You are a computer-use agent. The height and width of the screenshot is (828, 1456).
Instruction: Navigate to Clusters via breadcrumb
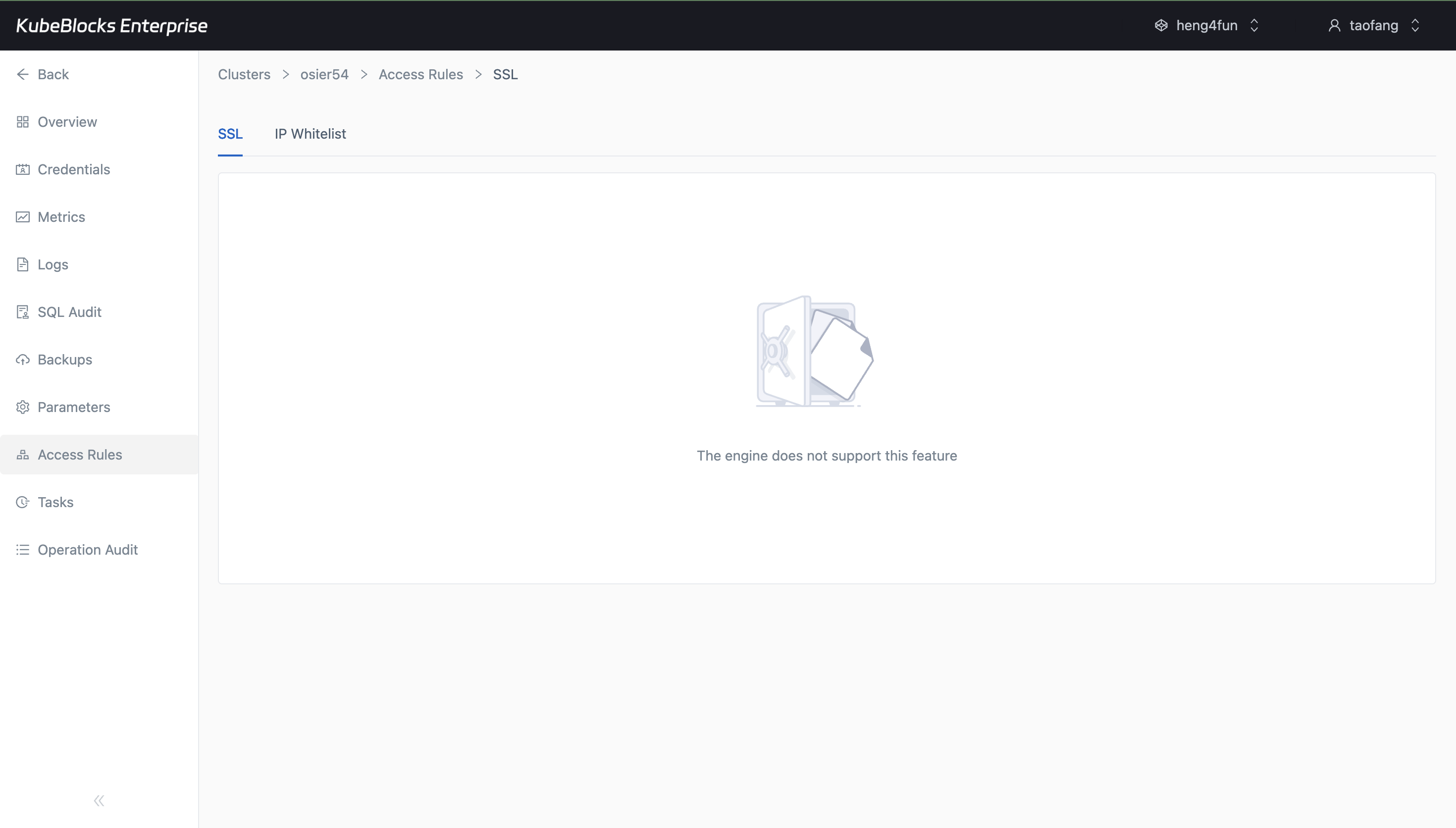coord(244,74)
